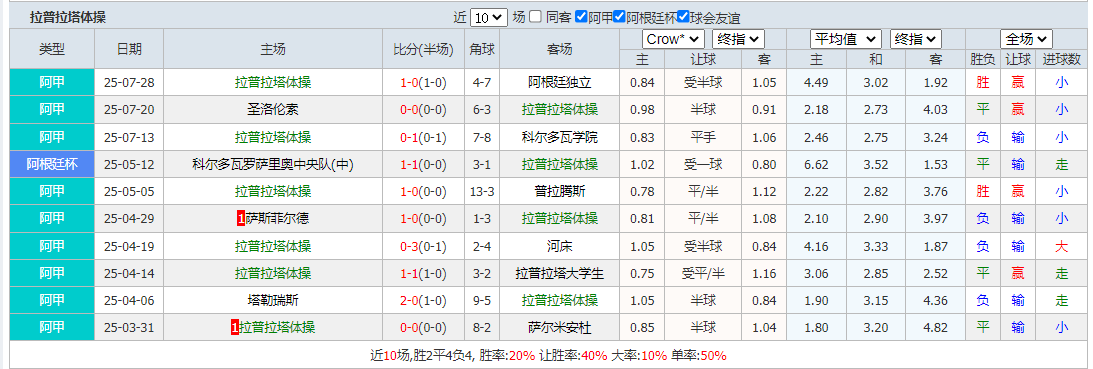Click handicap 平手 cell
This screenshot has width=1093, height=369.
pos(703,137)
